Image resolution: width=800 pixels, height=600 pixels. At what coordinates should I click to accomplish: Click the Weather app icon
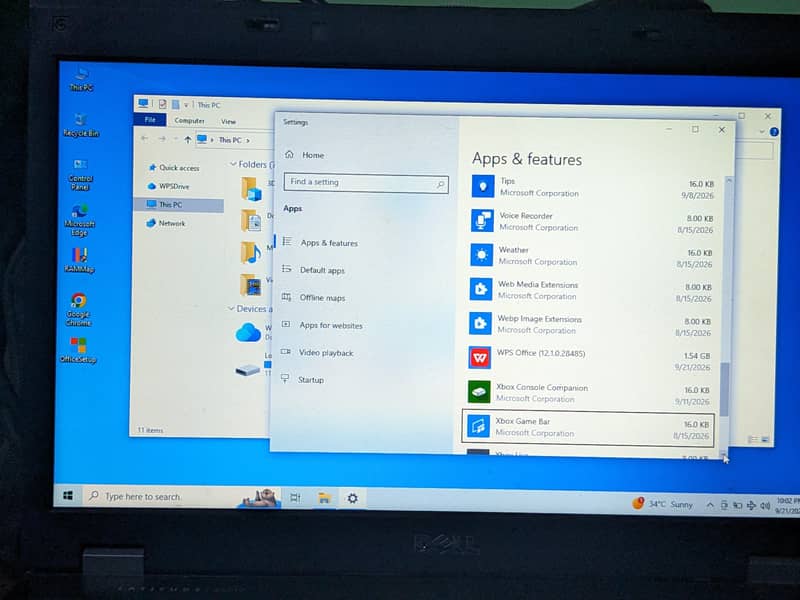pyautogui.click(x=481, y=255)
